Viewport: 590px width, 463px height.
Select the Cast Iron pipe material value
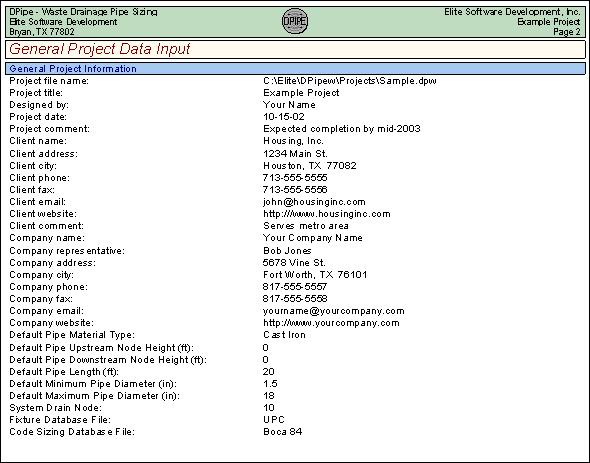click(284, 335)
